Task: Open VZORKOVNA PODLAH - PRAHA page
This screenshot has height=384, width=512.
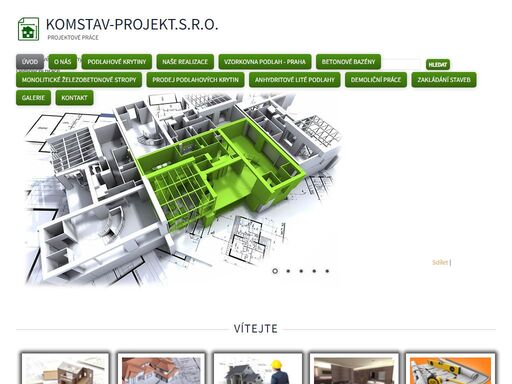Action: point(265,62)
